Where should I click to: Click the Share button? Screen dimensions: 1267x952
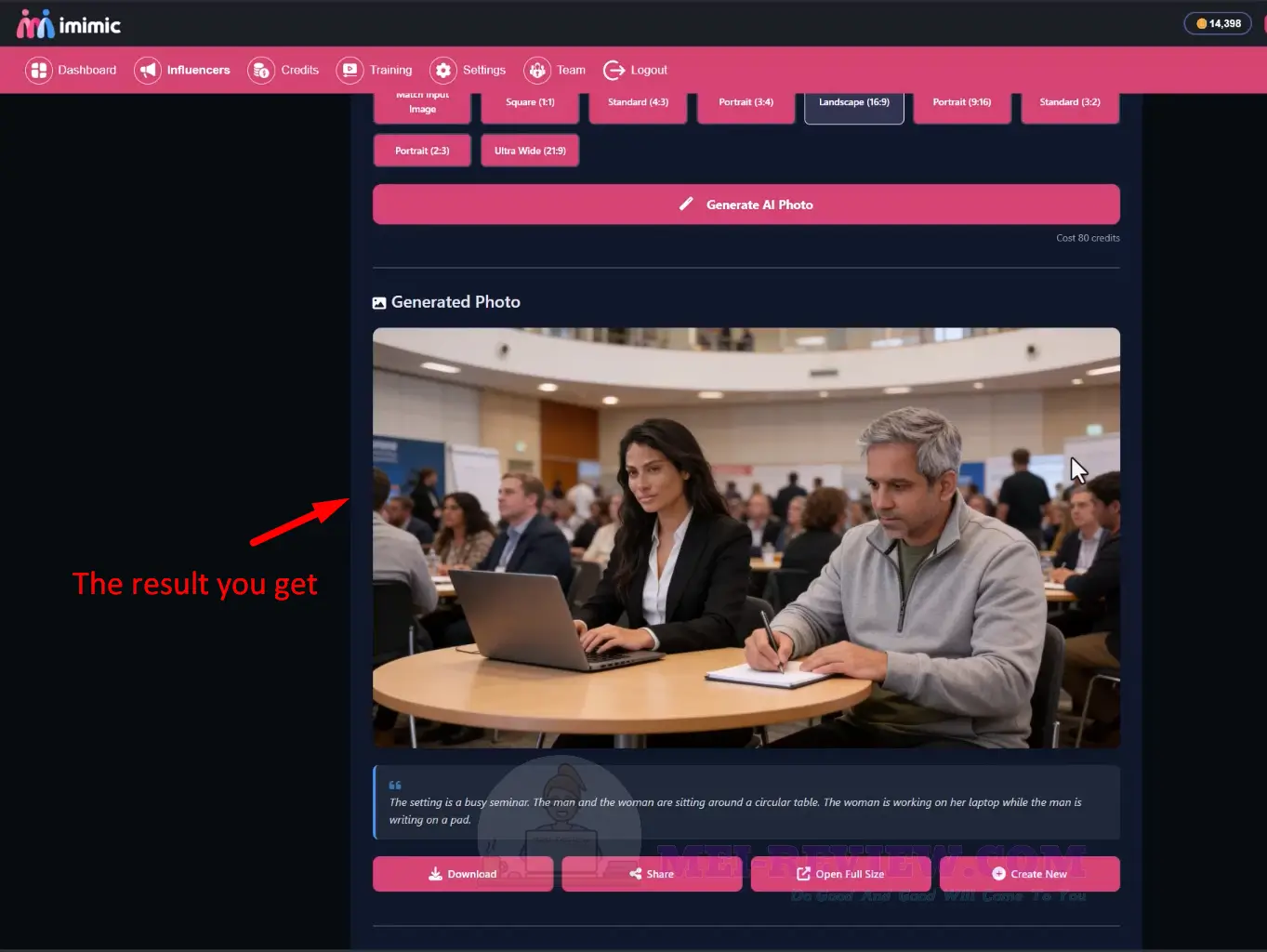pos(652,874)
